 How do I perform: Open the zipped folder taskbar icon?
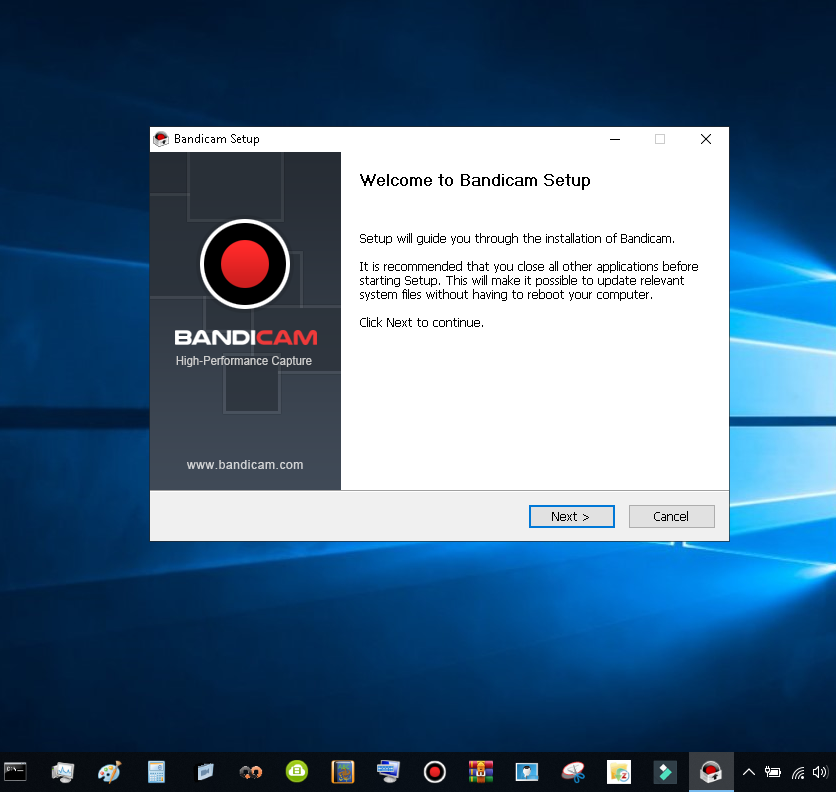coord(618,772)
